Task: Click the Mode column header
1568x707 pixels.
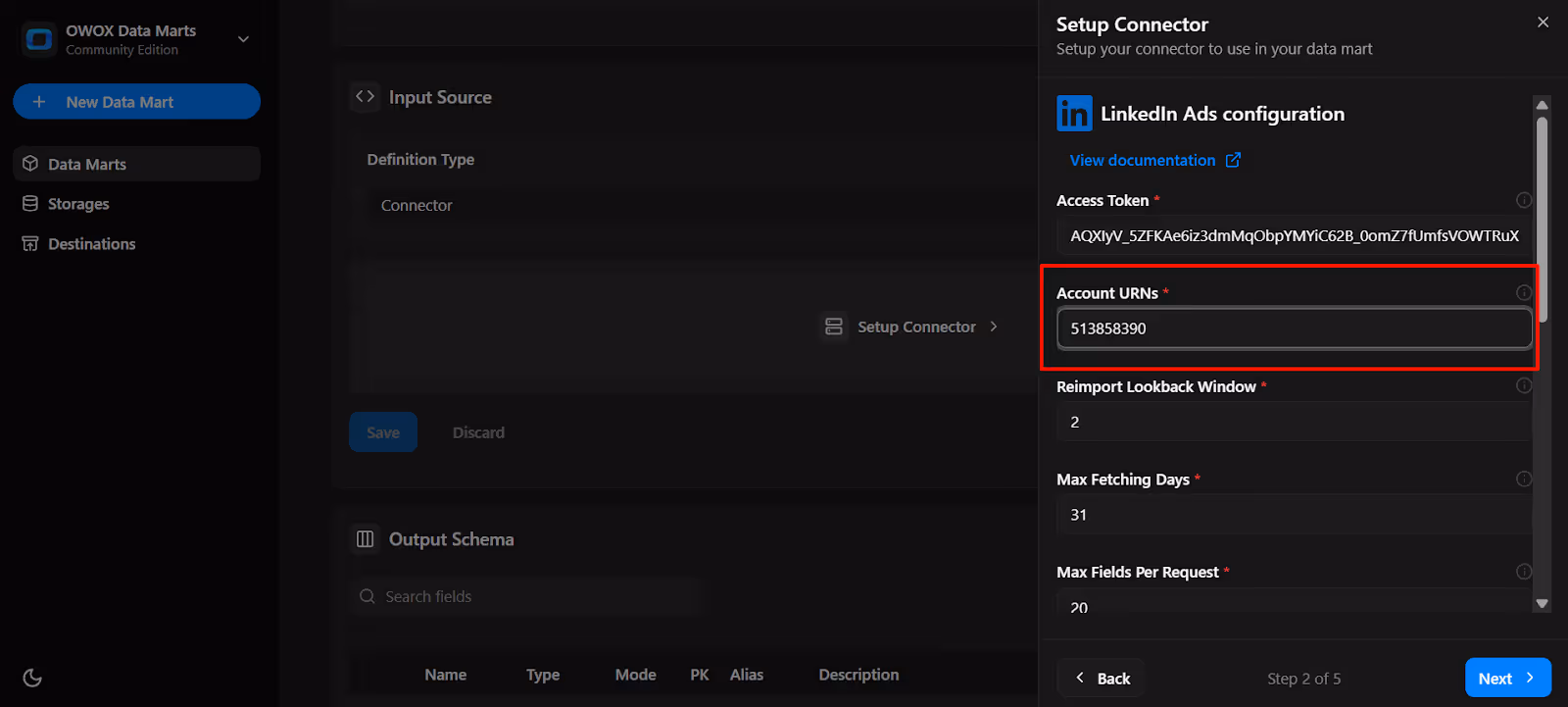Action: [x=636, y=675]
